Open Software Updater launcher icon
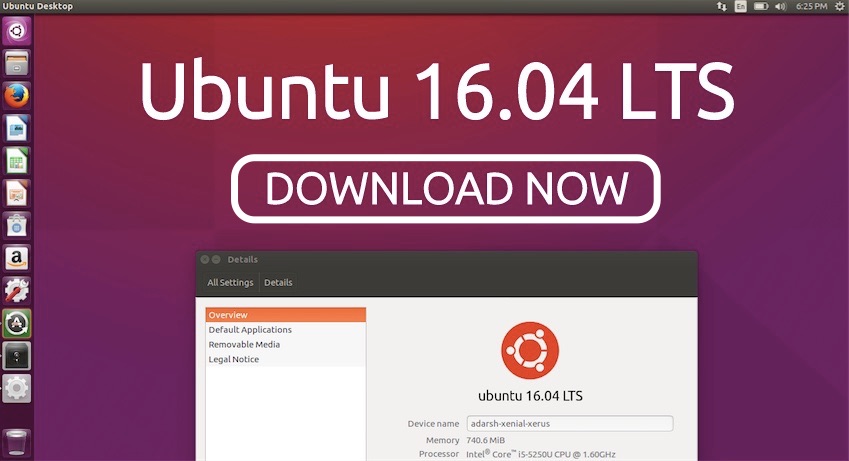 pos(17,323)
